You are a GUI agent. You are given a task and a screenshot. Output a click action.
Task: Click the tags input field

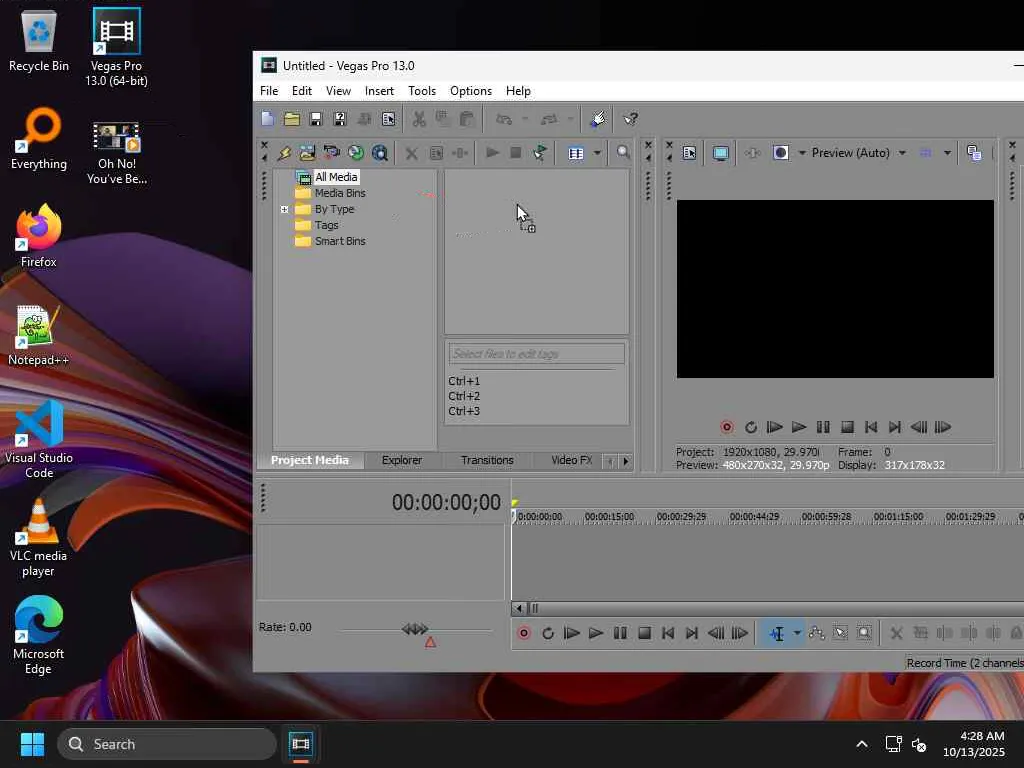point(536,353)
